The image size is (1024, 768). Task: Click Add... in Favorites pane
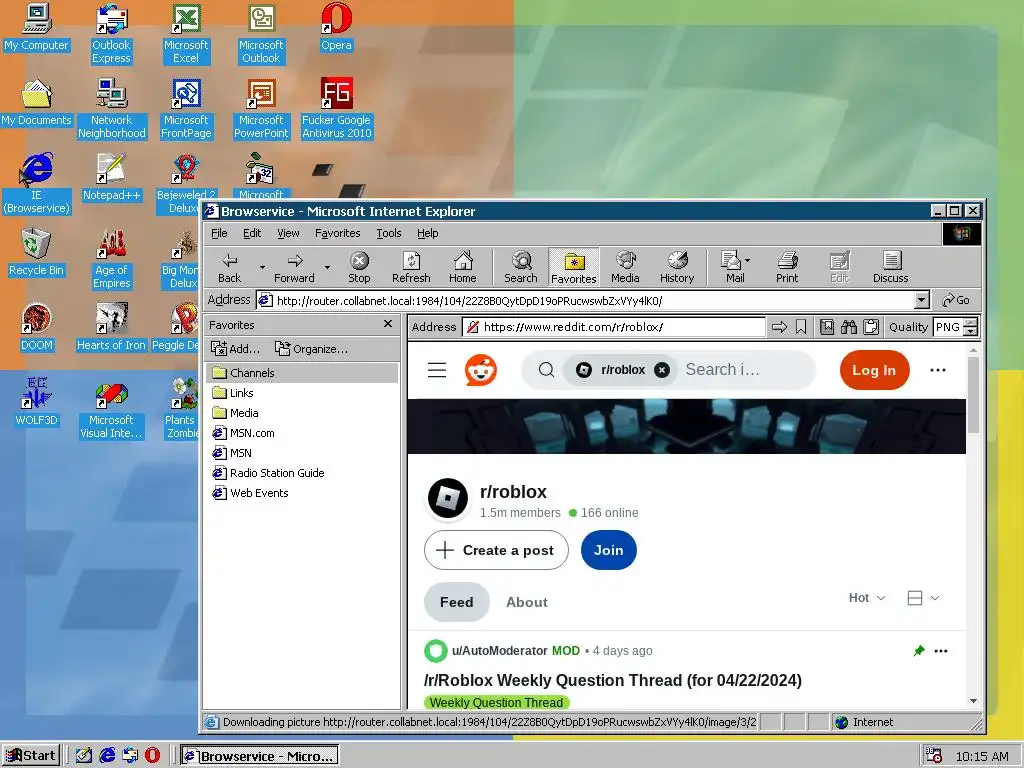coord(235,349)
